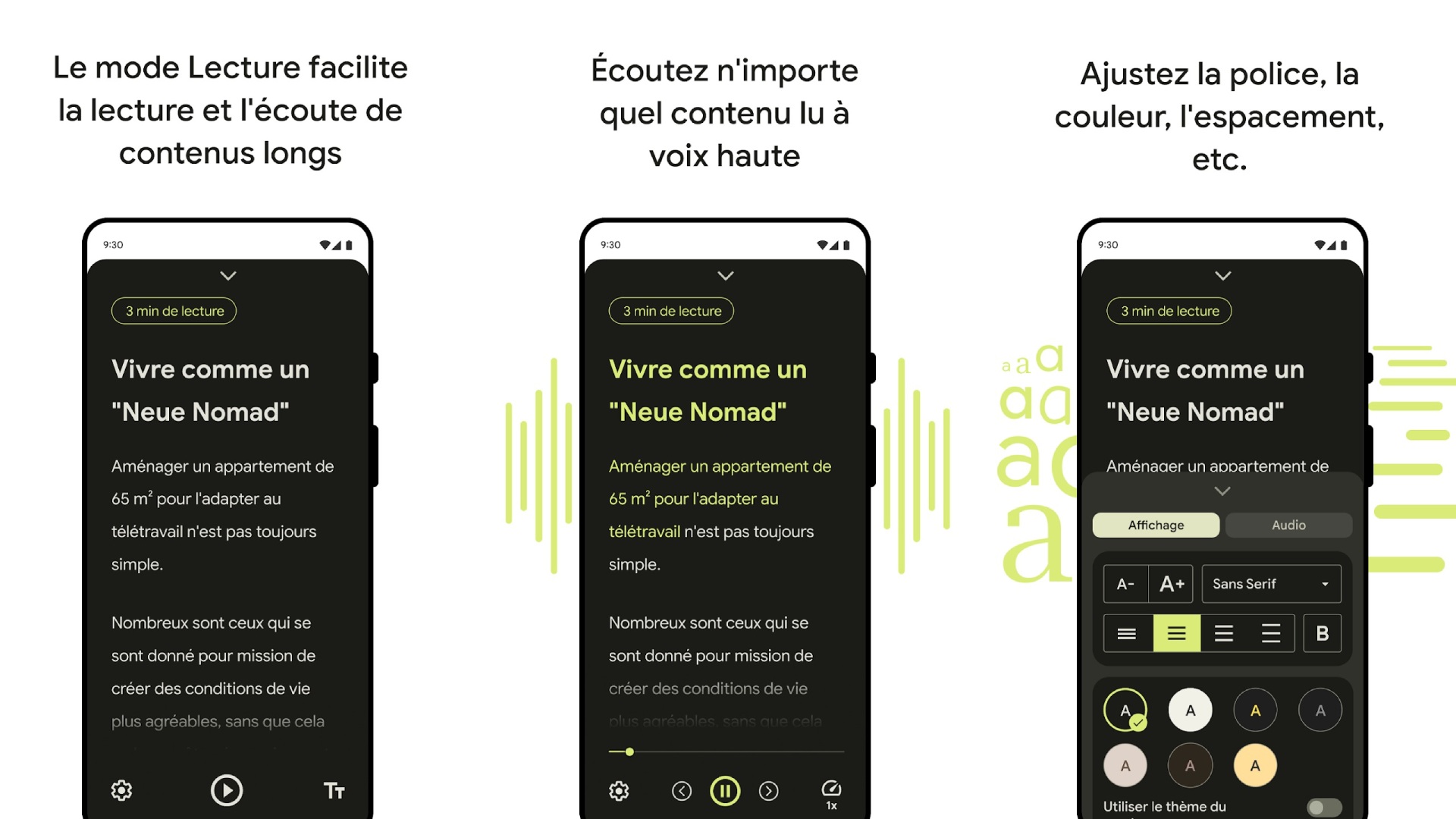This screenshot has height=819, width=1456.
Task: Click the skip forward button
Action: [768, 789]
